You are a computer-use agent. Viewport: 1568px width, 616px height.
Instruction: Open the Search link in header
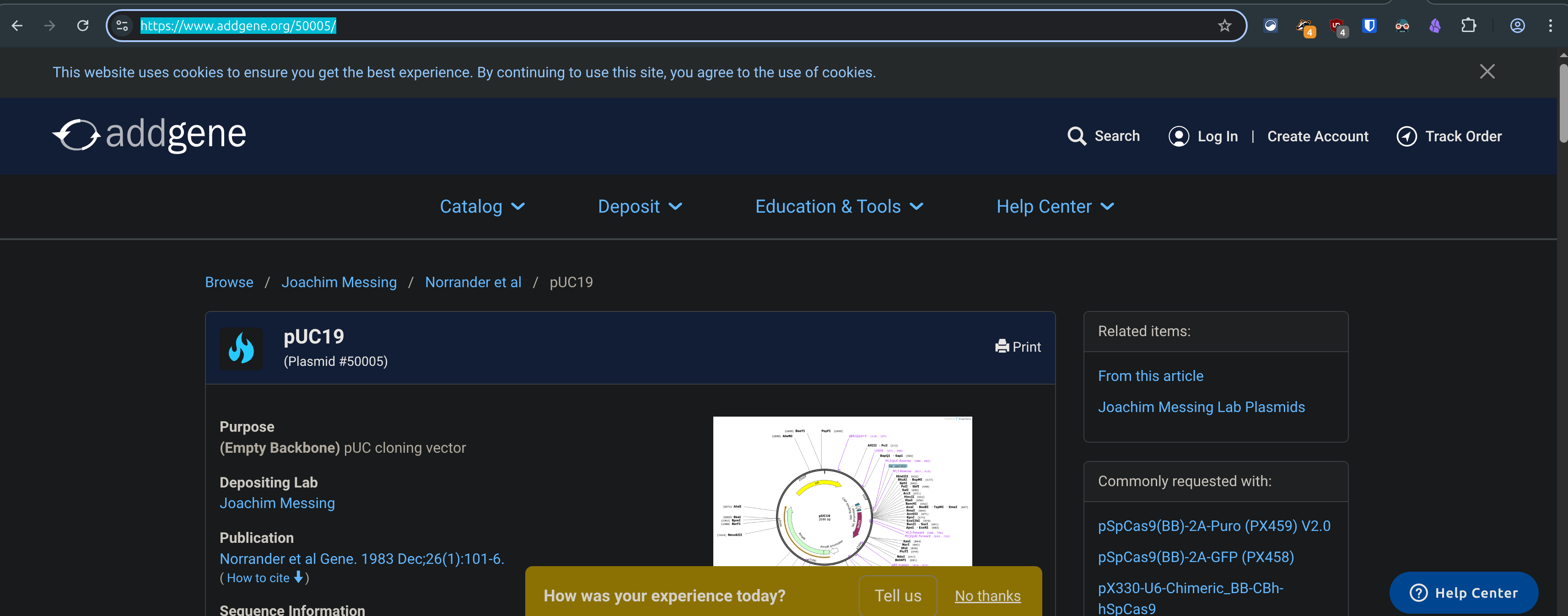tap(1117, 136)
